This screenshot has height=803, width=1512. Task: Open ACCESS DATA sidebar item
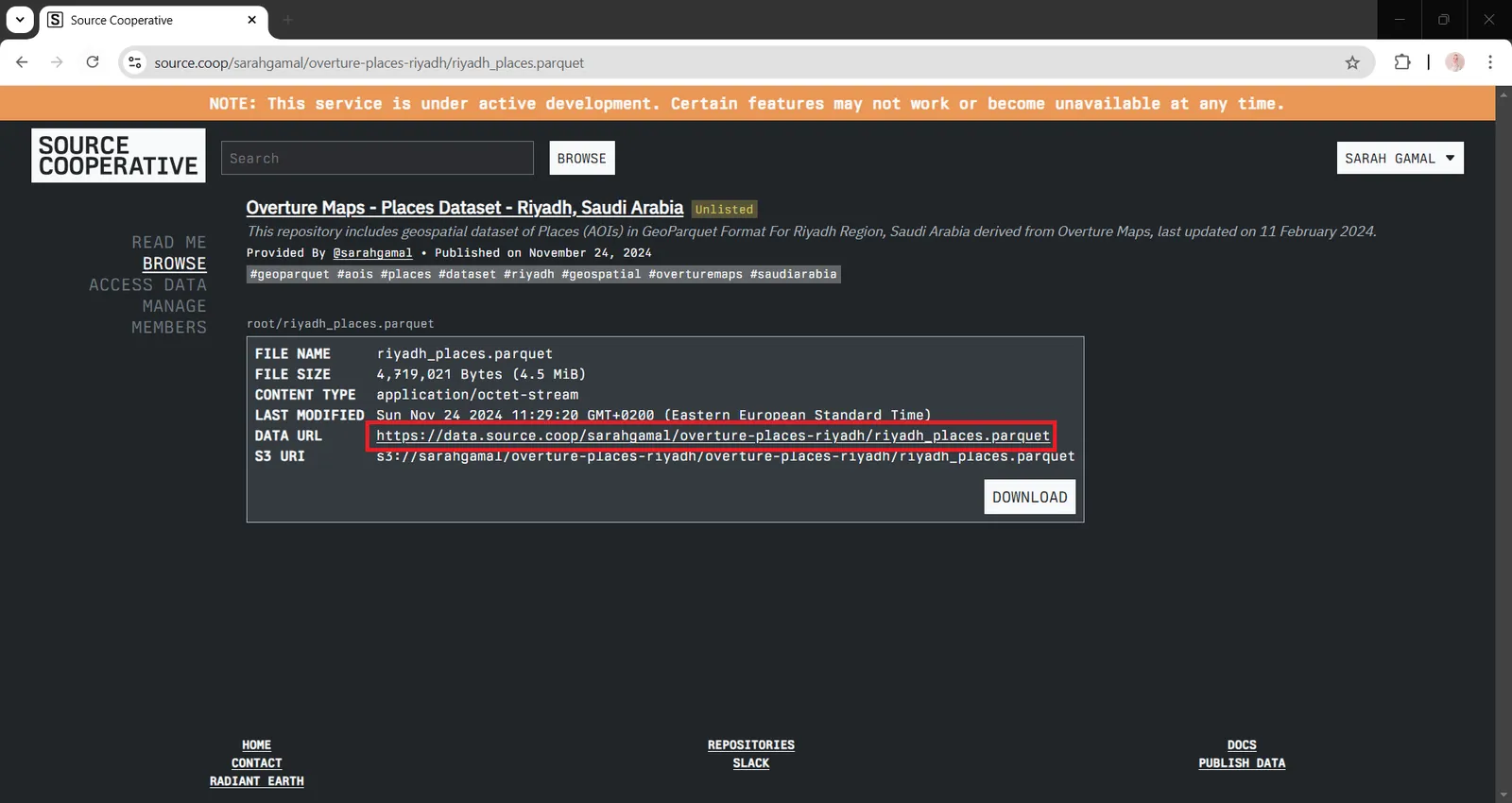coord(147,285)
